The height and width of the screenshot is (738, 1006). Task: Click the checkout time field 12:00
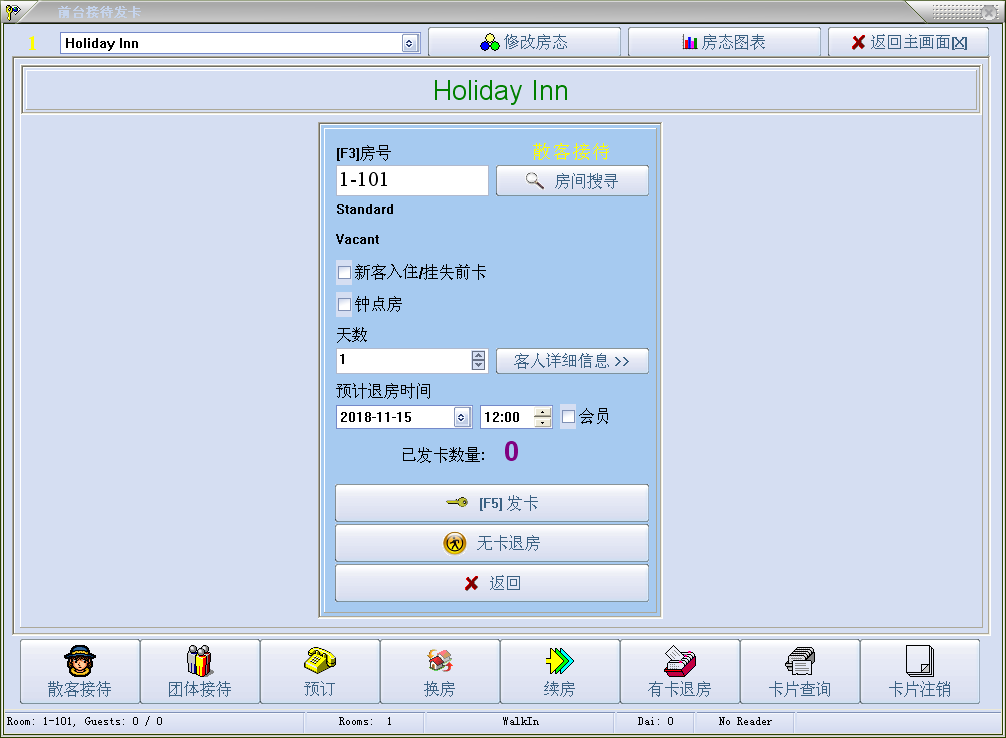point(507,417)
